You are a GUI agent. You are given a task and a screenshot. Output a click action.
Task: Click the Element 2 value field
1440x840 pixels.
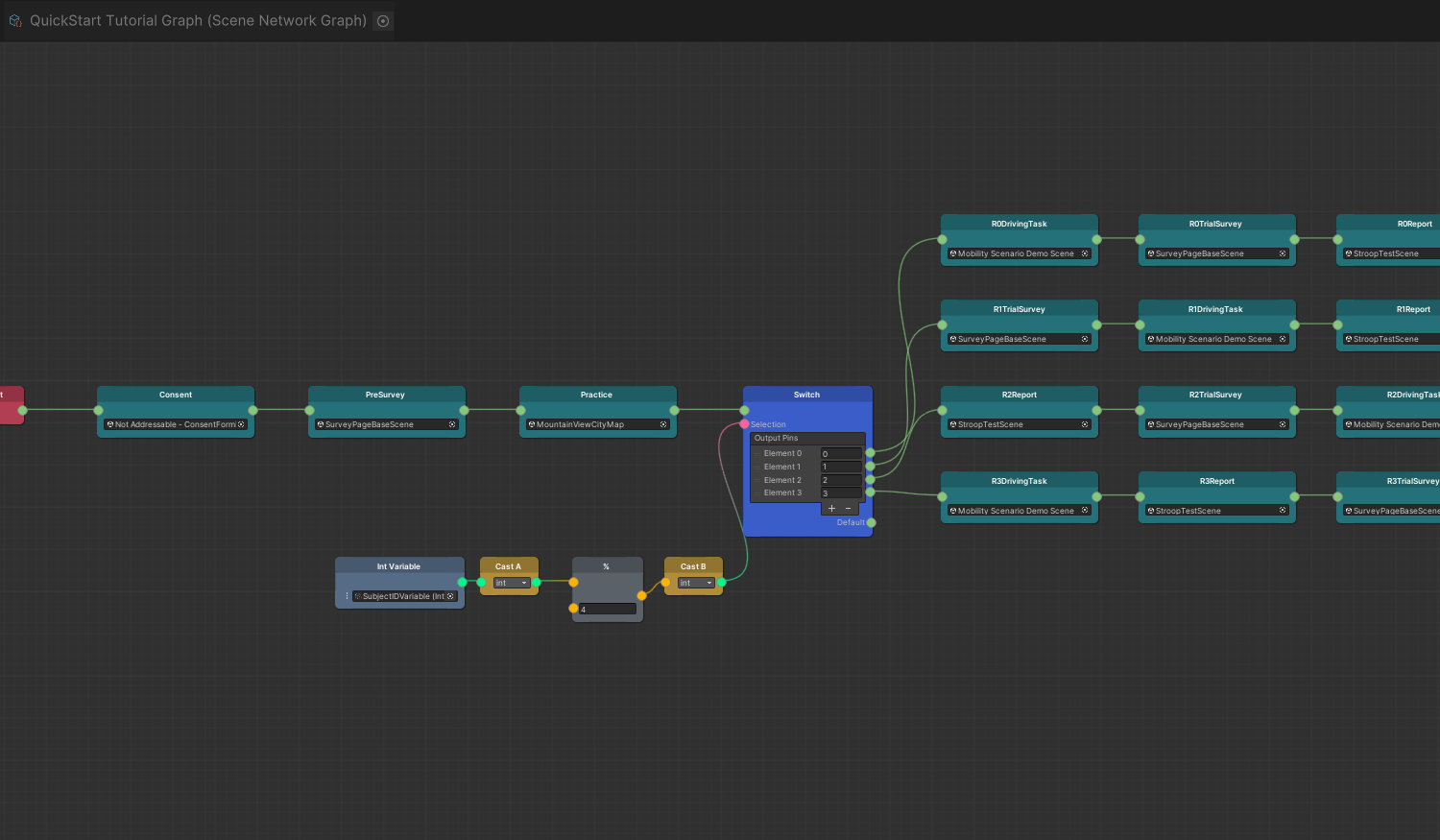(x=841, y=480)
